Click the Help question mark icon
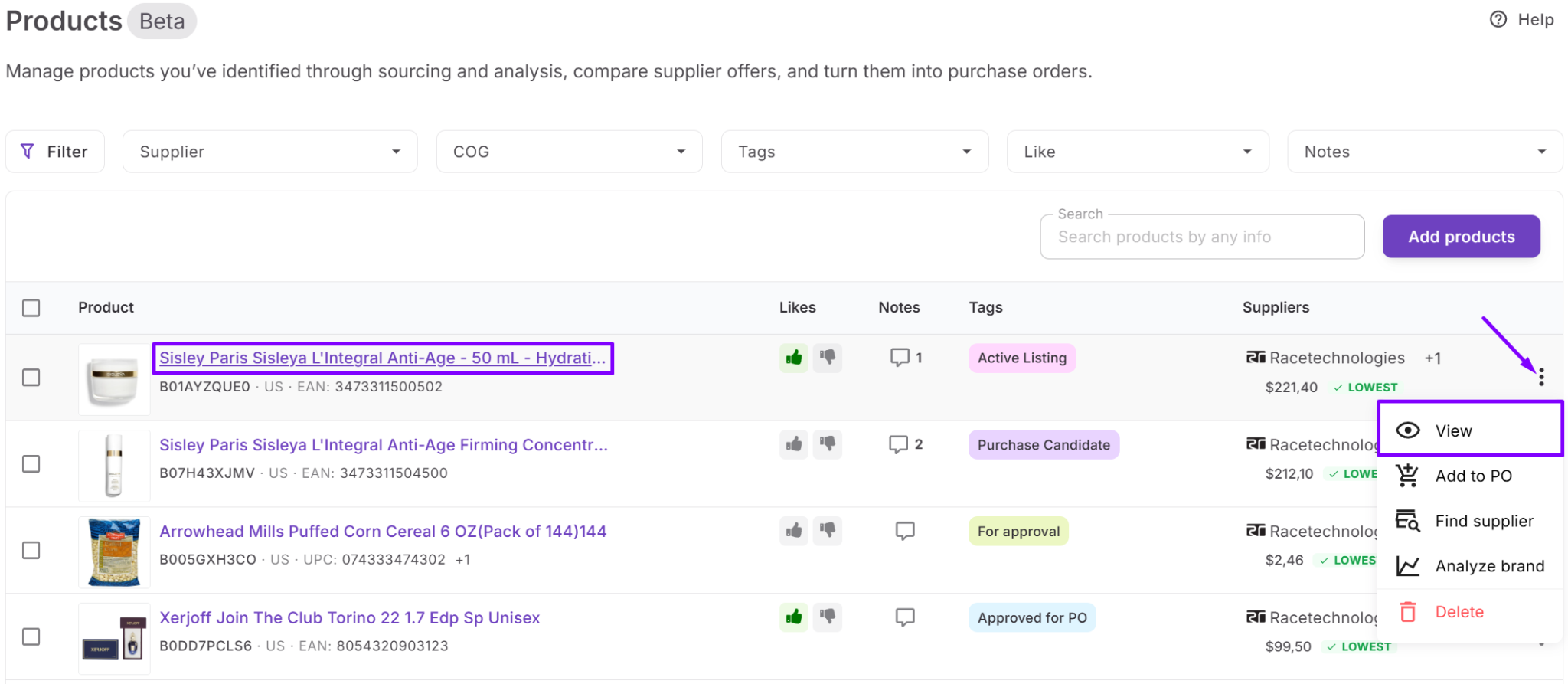This screenshot has width=1568, height=684. [x=1498, y=20]
